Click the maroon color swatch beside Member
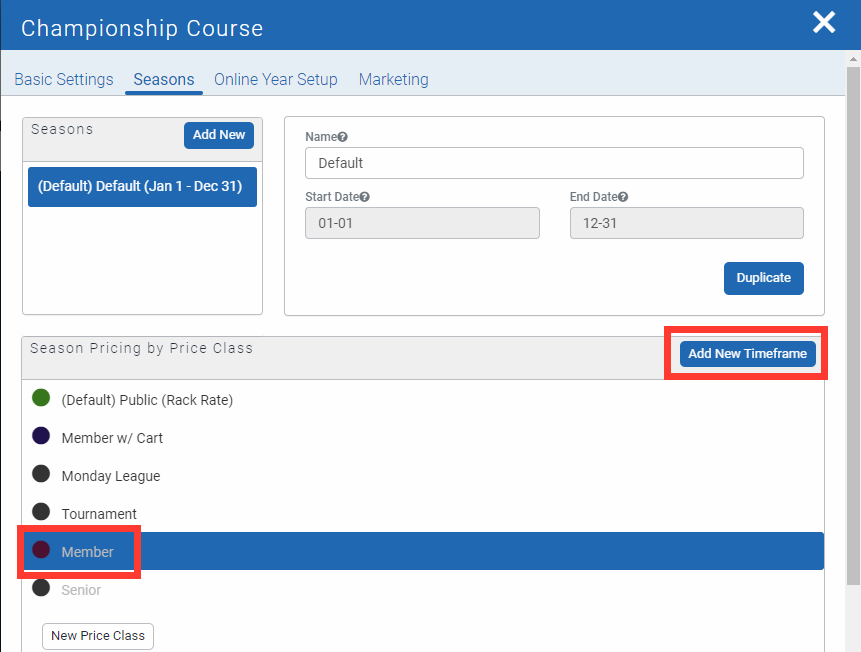This screenshot has width=861, height=652. pos(41,551)
